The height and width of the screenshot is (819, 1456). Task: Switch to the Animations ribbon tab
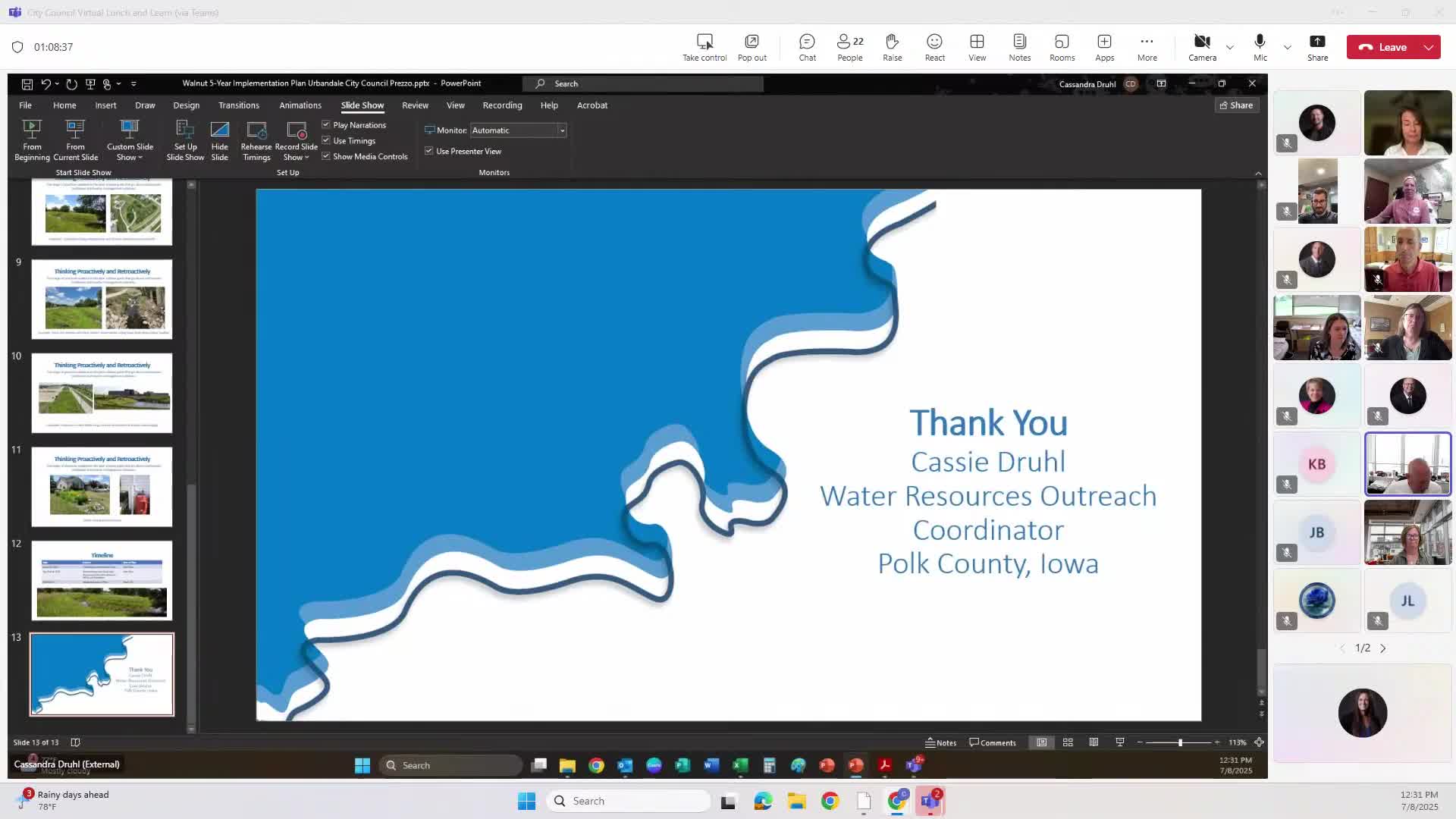tap(300, 105)
